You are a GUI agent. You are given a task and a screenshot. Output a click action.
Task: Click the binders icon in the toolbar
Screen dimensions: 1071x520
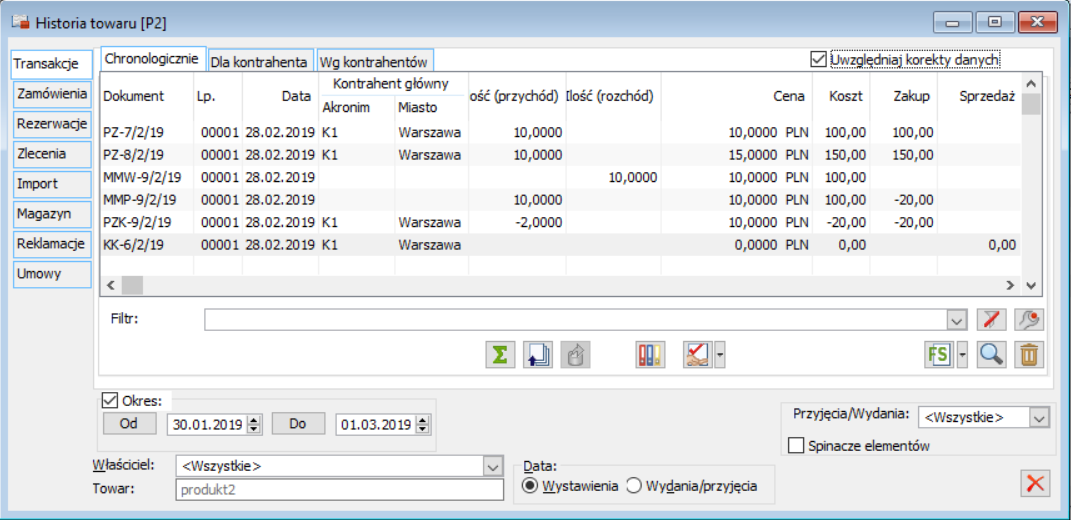pyautogui.click(x=650, y=354)
